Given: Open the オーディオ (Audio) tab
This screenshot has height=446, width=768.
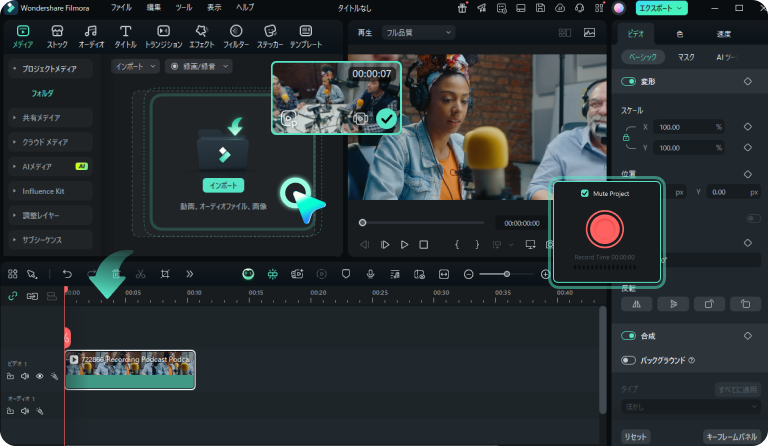Looking at the screenshot, I should pos(91,37).
